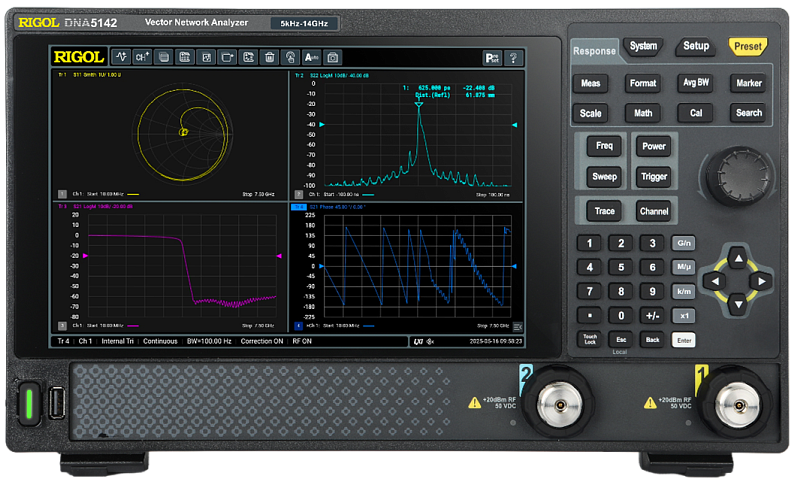Click the add trace waveform icon

[120, 57]
